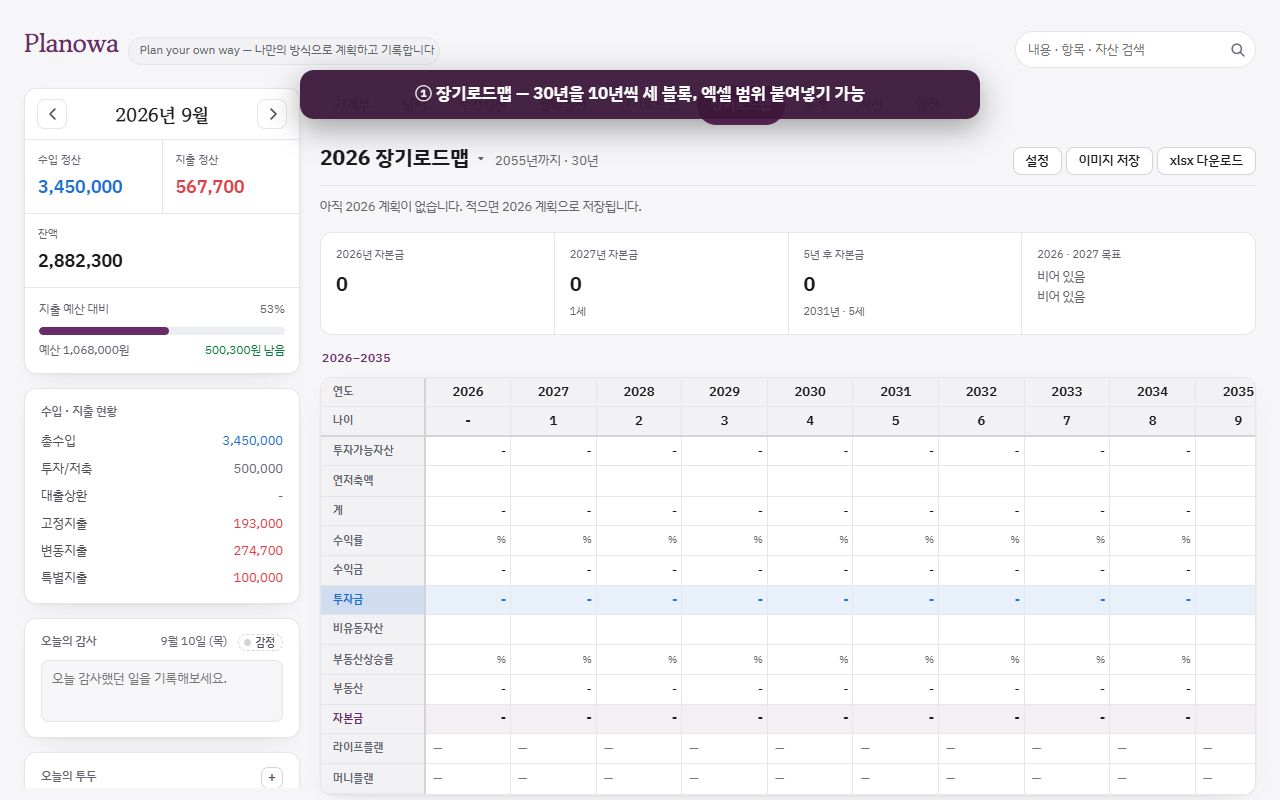Click the 부동산상승률 cell under 2029
This screenshot has width=1280, height=800.
point(725,659)
